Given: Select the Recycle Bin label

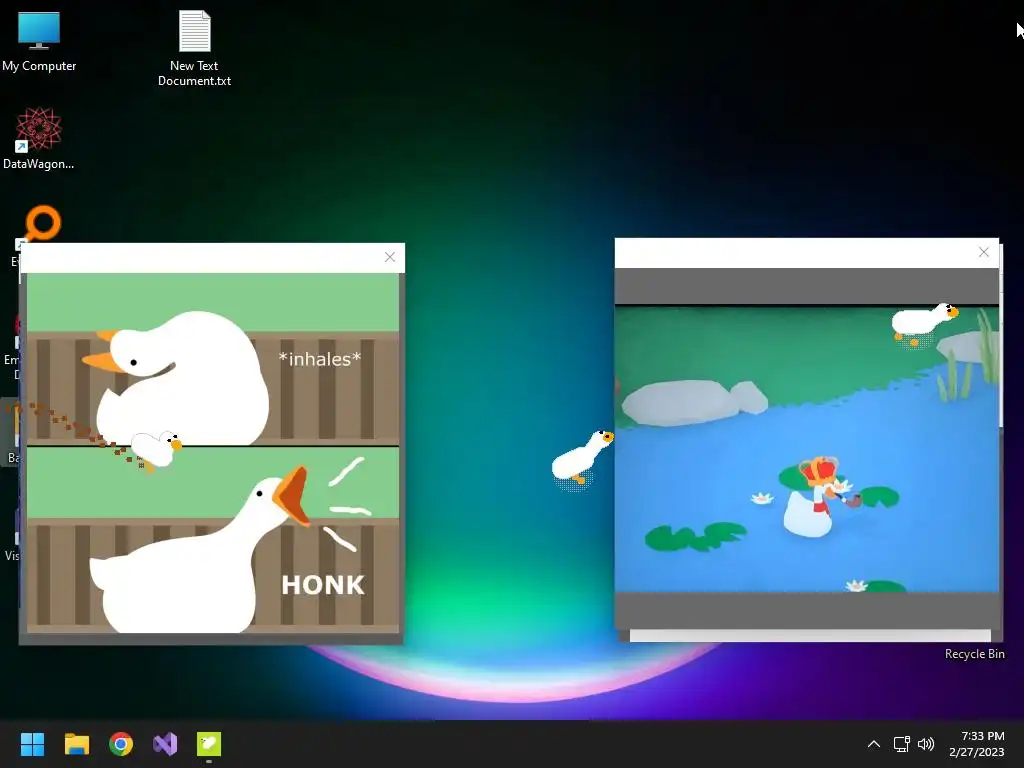Looking at the screenshot, I should 974,654.
